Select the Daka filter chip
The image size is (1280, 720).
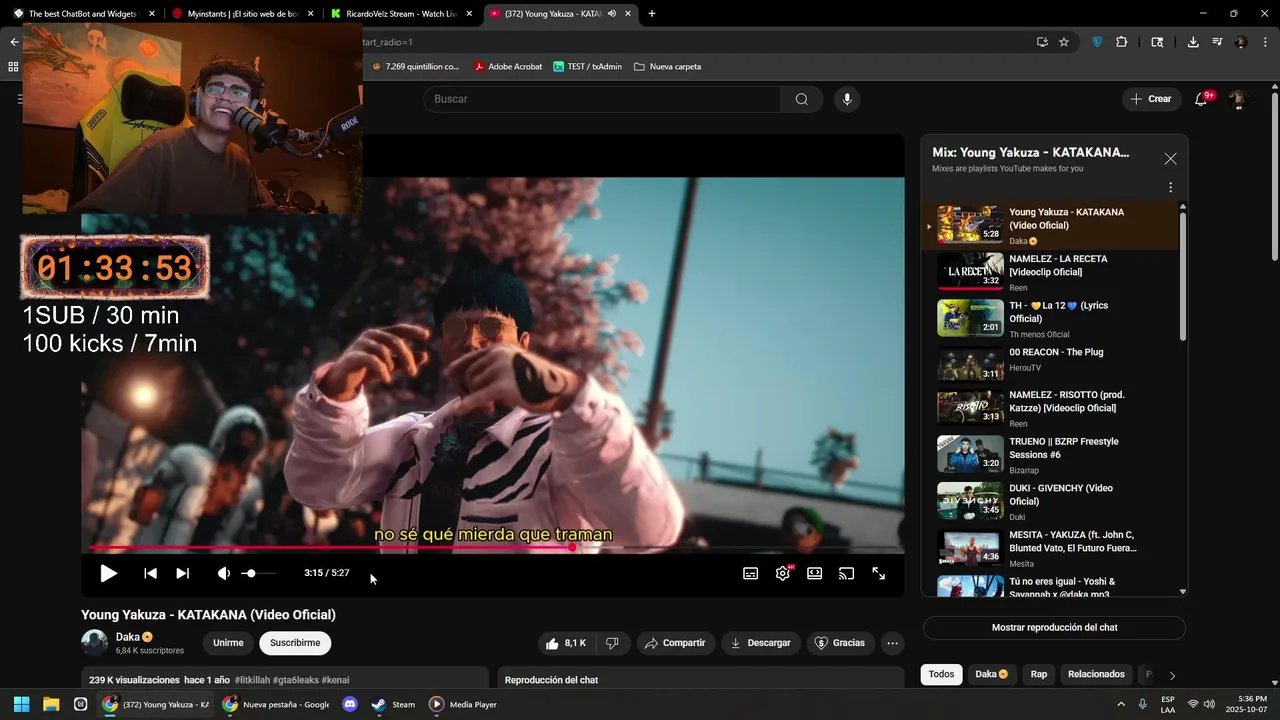coord(991,674)
